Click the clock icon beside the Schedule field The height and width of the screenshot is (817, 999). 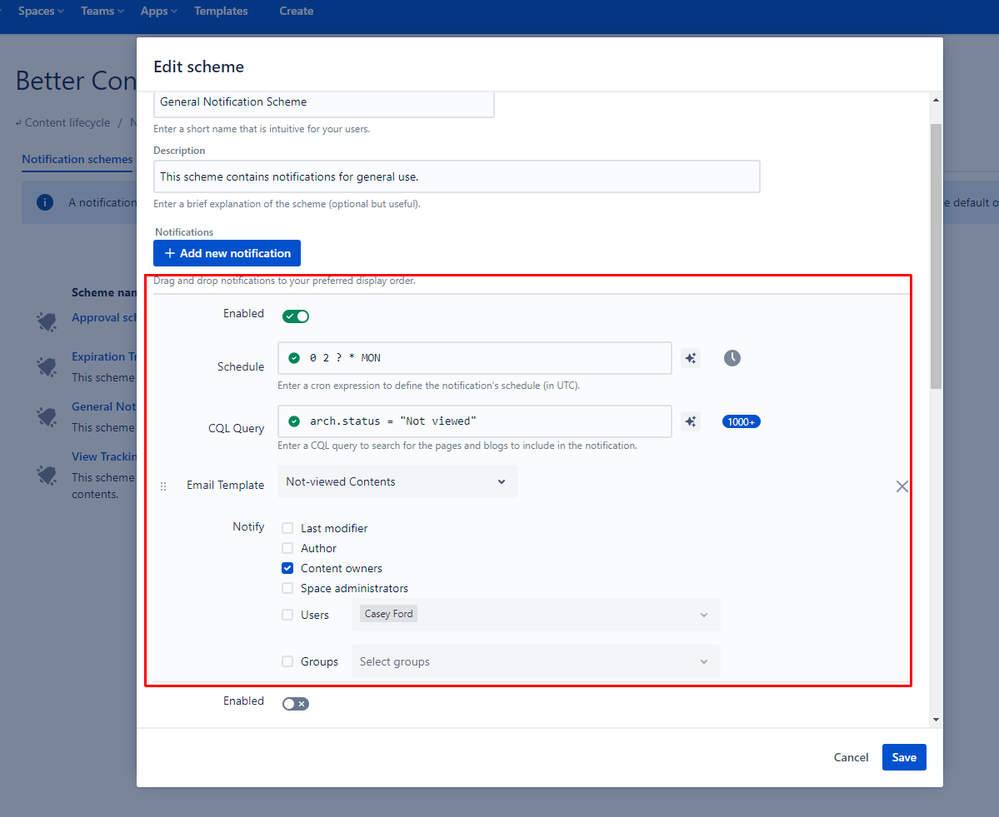[732, 358]
